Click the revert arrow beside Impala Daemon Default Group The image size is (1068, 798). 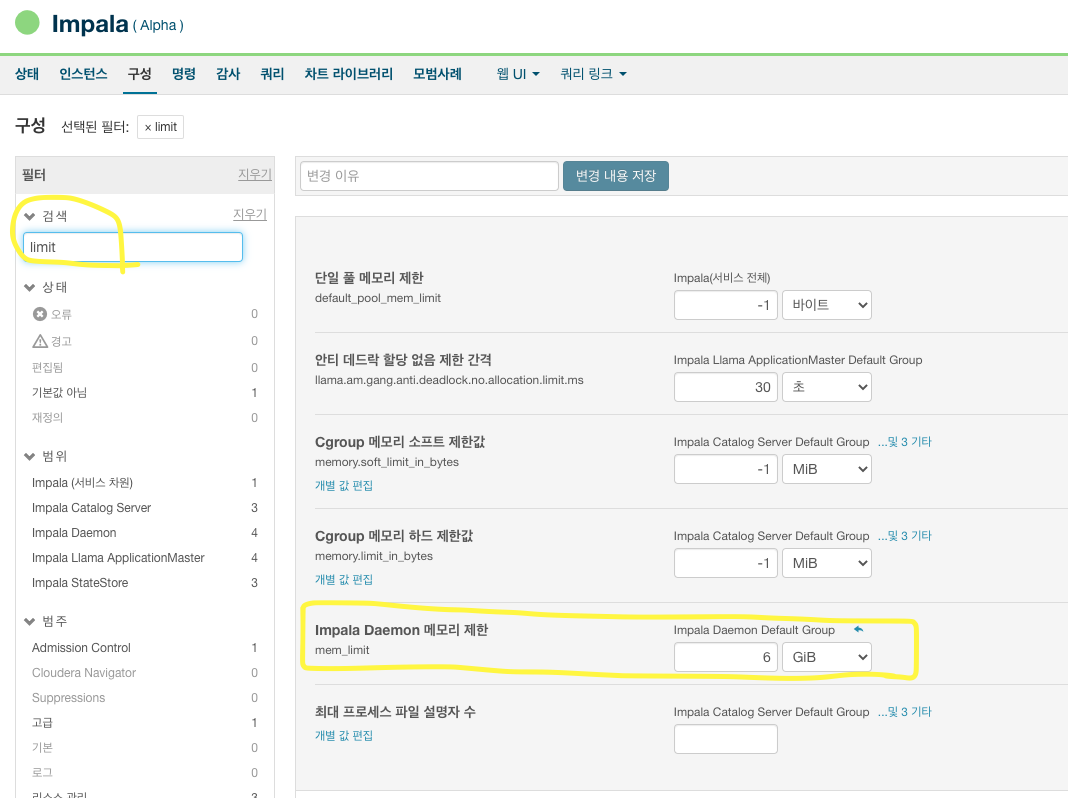coord(858,629)
